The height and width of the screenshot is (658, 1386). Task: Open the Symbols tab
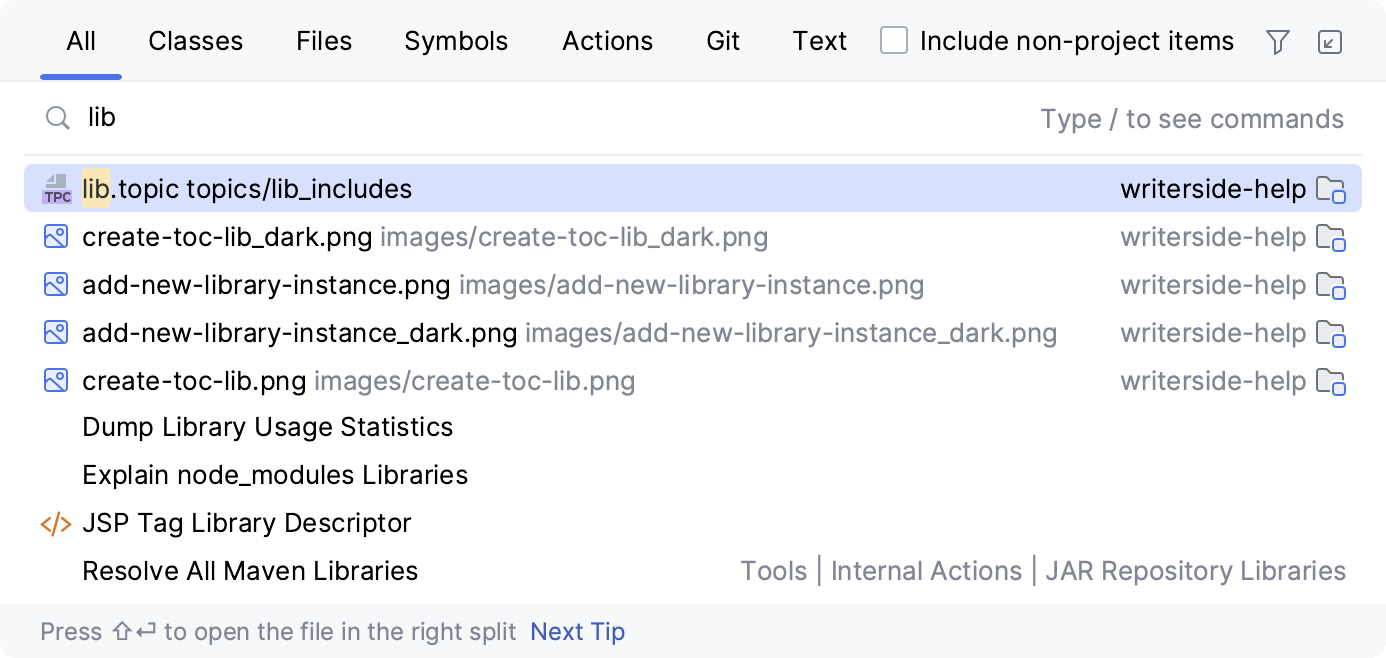click(x=456, y=41)
